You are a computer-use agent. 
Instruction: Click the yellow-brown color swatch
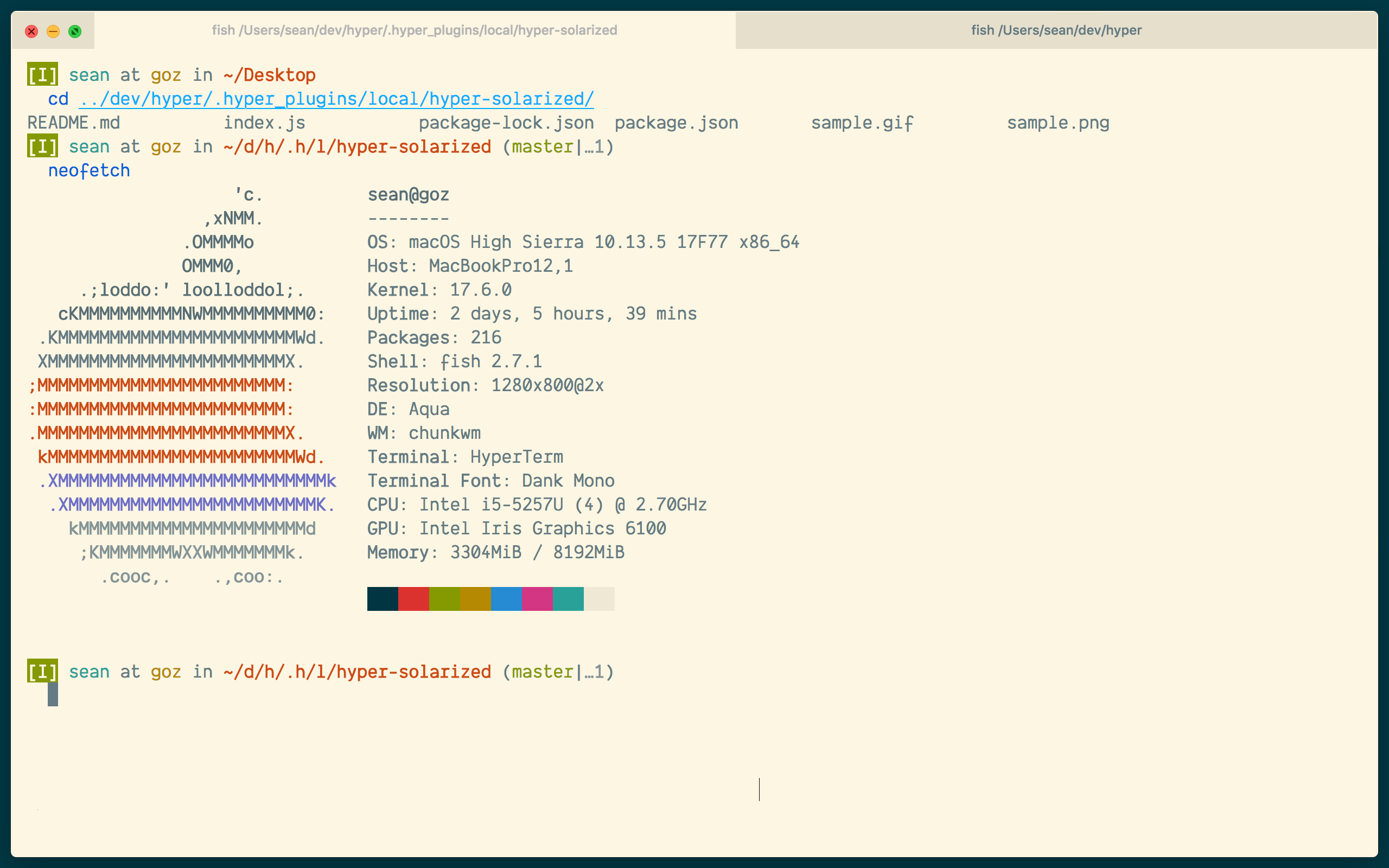point(475,599)
